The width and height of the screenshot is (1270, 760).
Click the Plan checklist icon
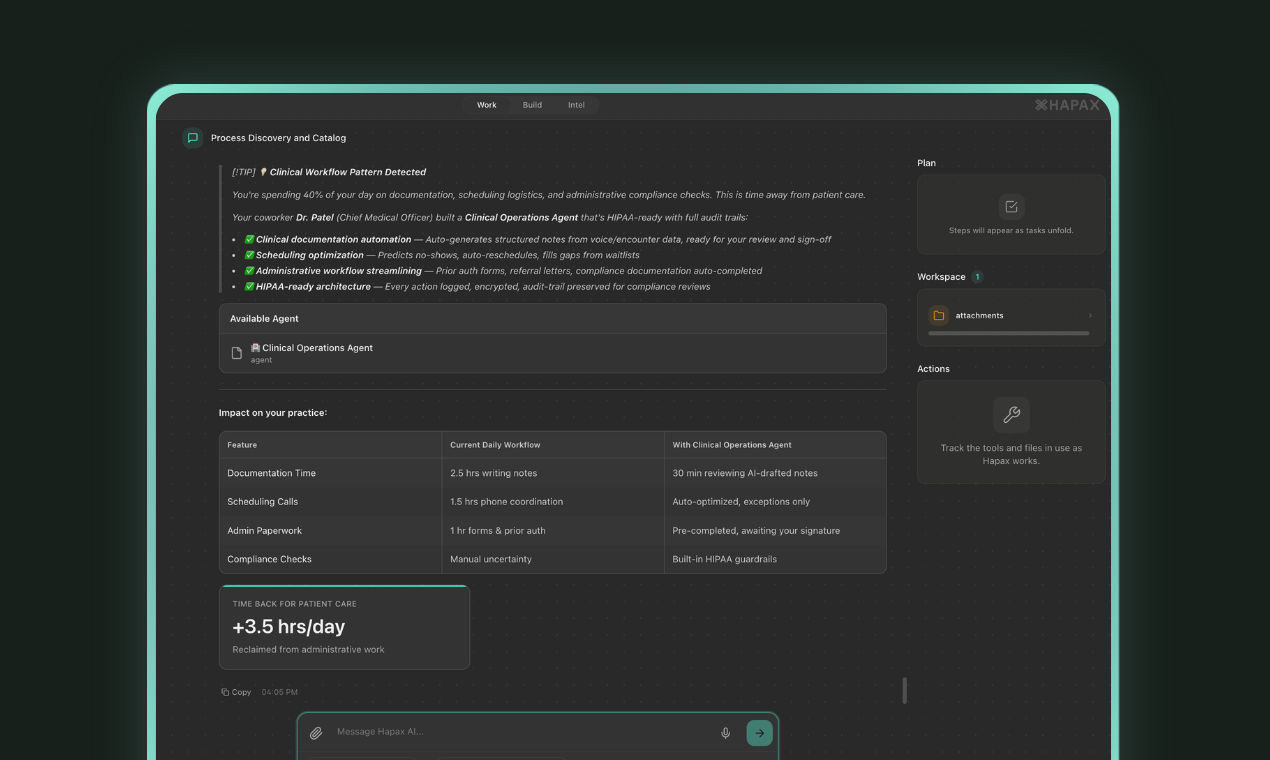[x=1011, y=207]
